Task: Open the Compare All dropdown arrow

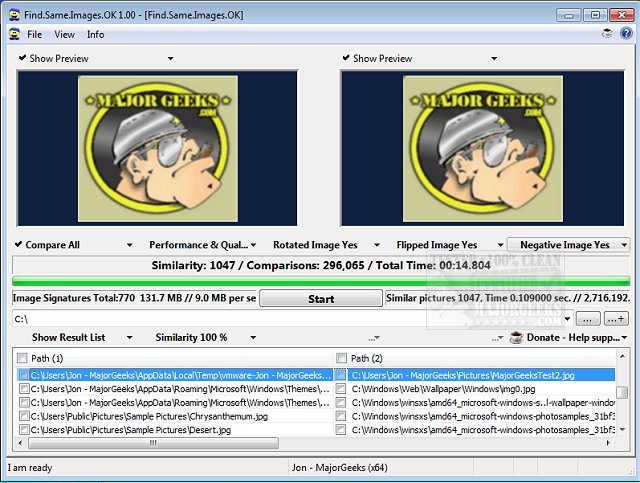Action: pyautogui.click(x=129, y=245)
